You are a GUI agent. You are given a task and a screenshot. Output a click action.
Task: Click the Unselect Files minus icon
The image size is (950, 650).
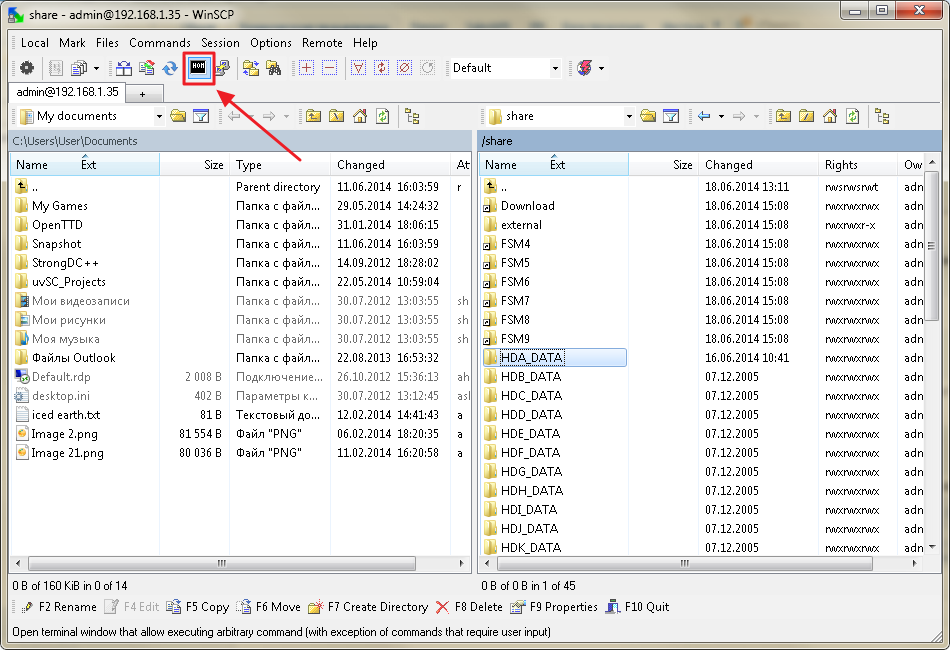pos(330,68)
